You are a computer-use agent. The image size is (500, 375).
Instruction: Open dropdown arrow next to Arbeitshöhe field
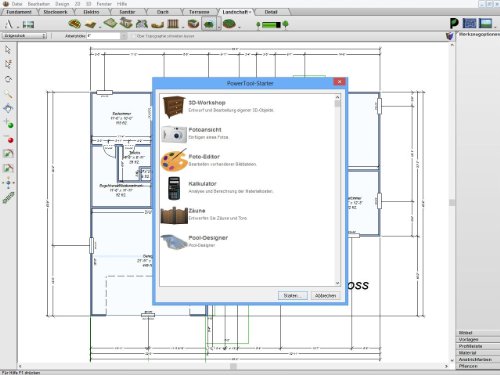point(124,36)
